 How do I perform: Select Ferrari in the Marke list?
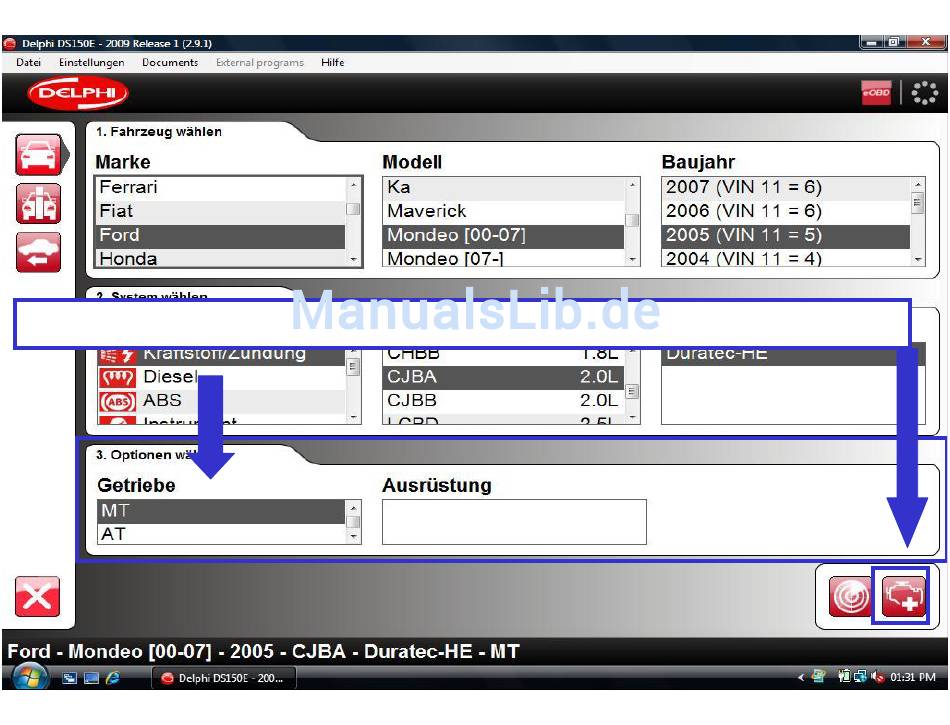pos(221,187)
